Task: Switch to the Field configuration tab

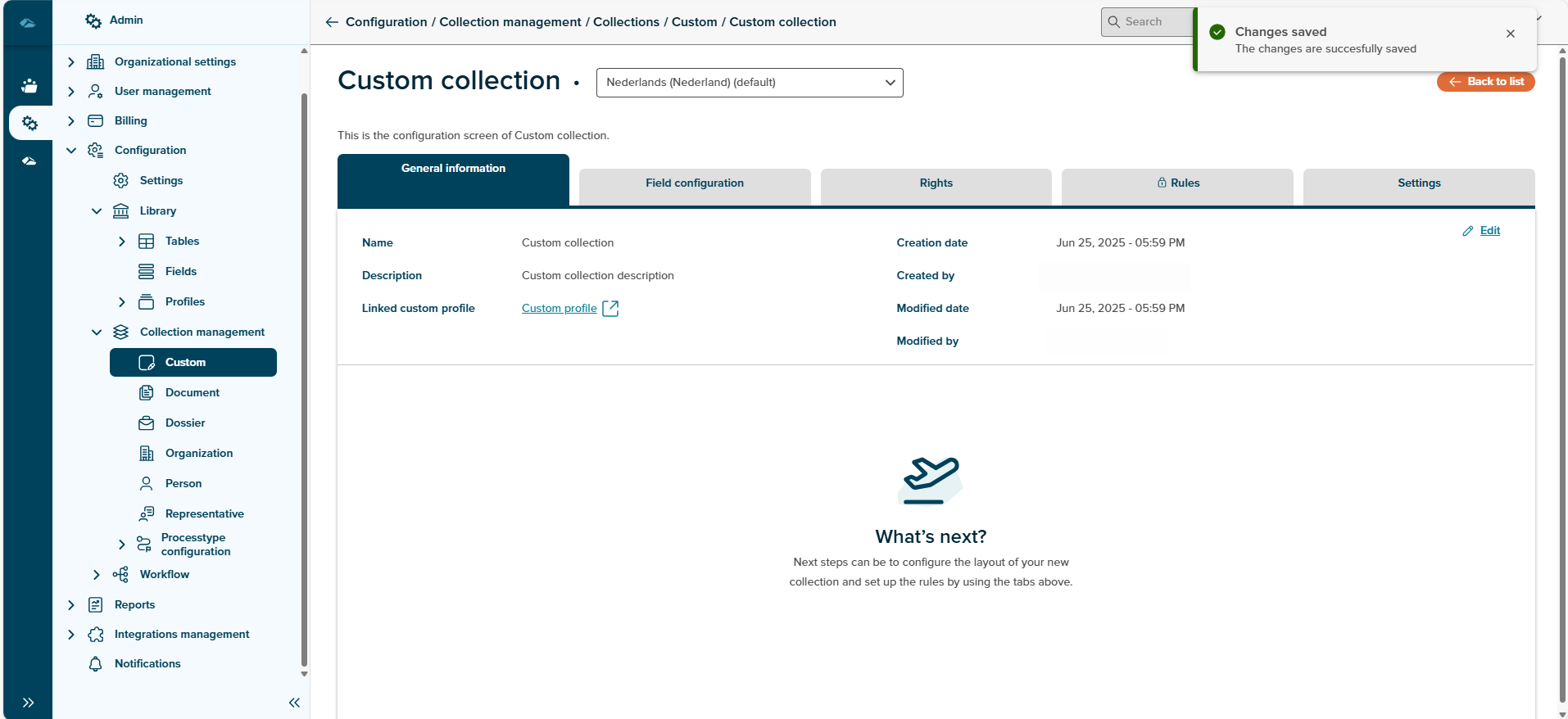Action: pyautogui.click(x=694, y=183)
